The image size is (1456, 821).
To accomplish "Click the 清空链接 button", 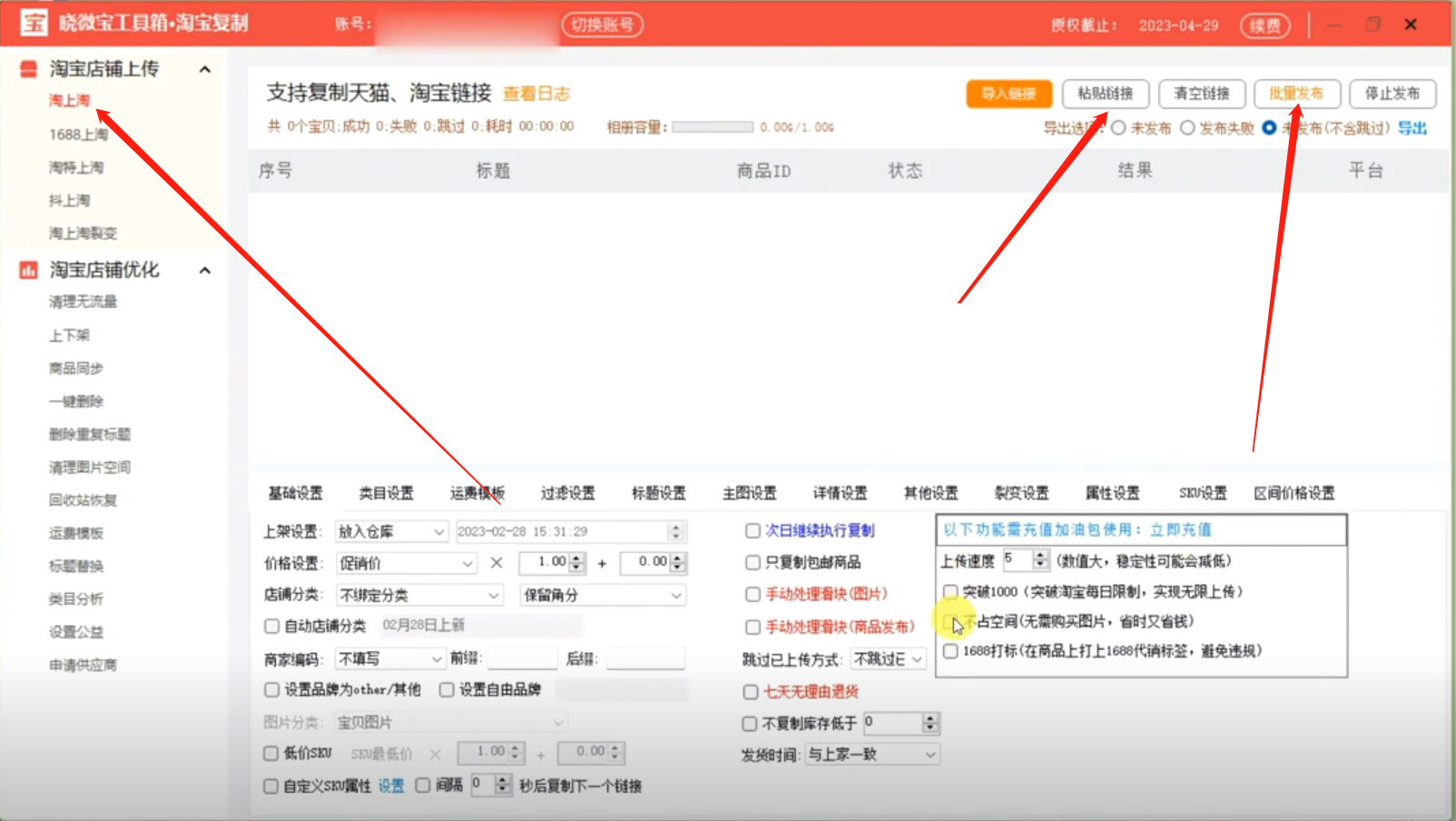I will coord(1202,94).
